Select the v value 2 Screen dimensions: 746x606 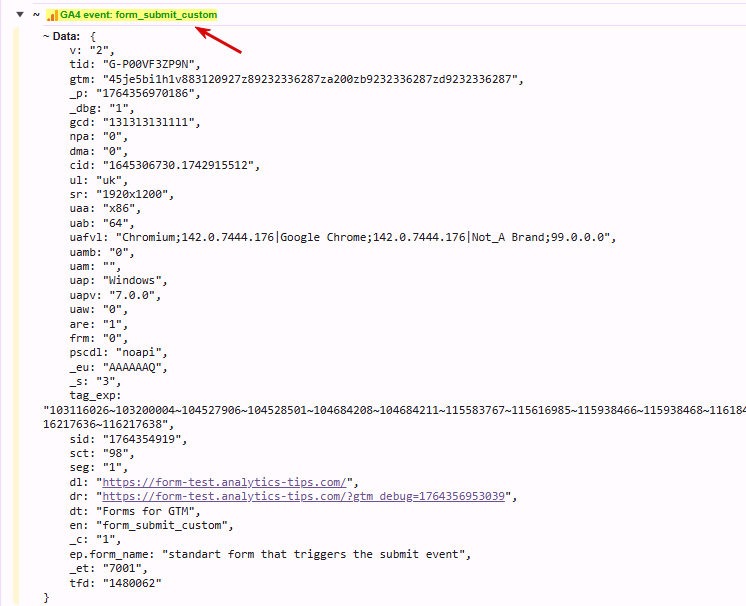(x=99, y=50)
